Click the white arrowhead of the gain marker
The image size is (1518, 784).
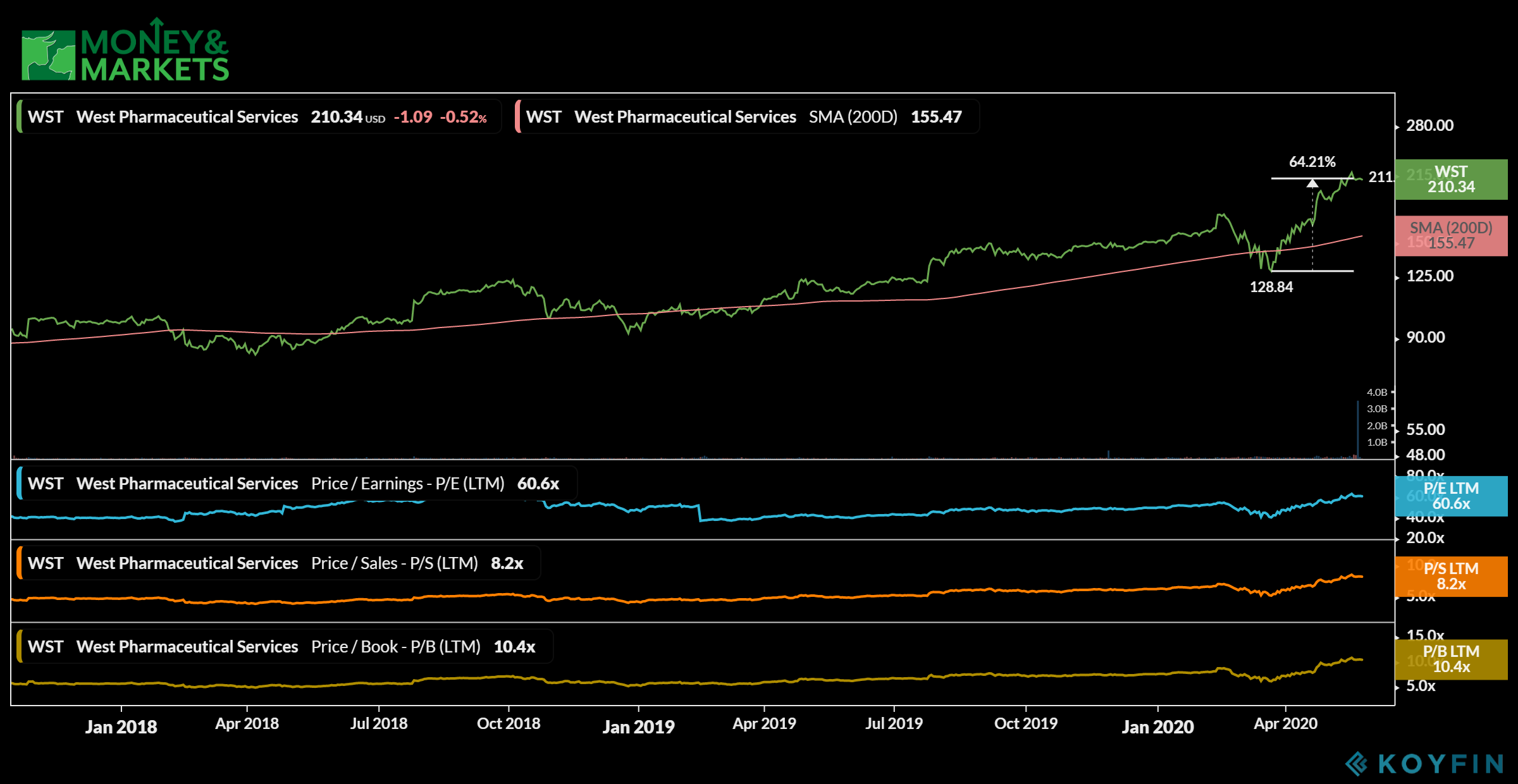pyautogui.click(x=1312, y=183)
